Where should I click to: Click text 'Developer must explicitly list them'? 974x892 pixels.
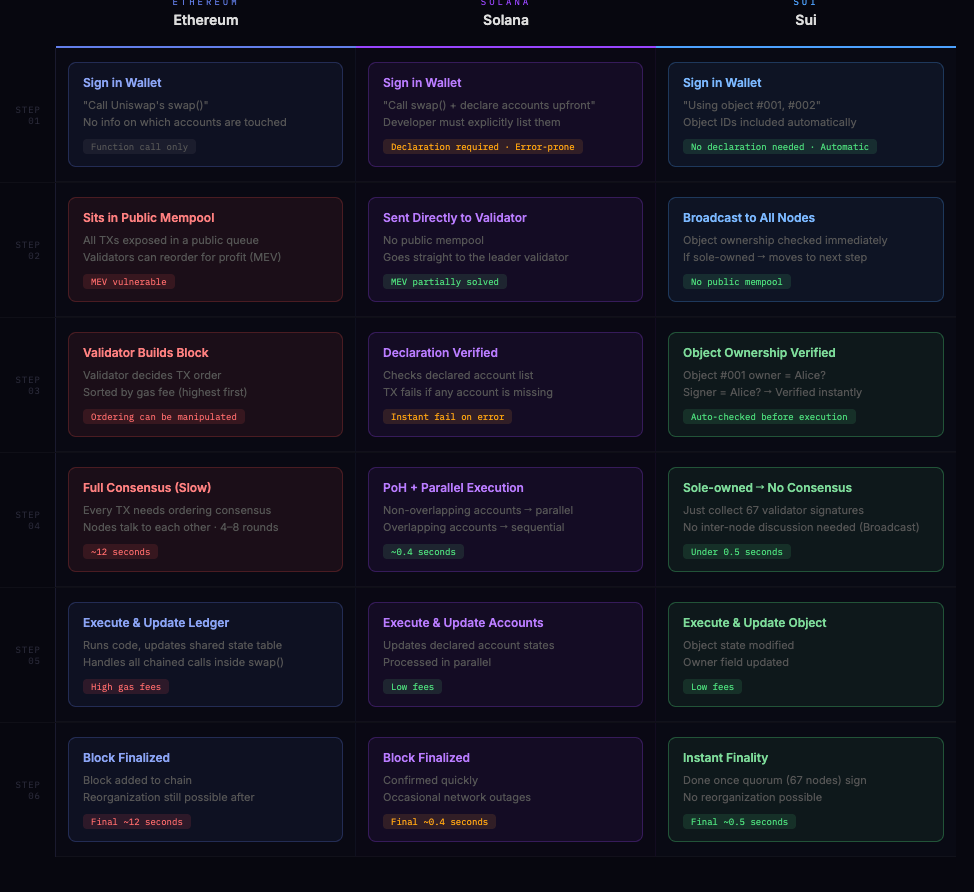471,122
